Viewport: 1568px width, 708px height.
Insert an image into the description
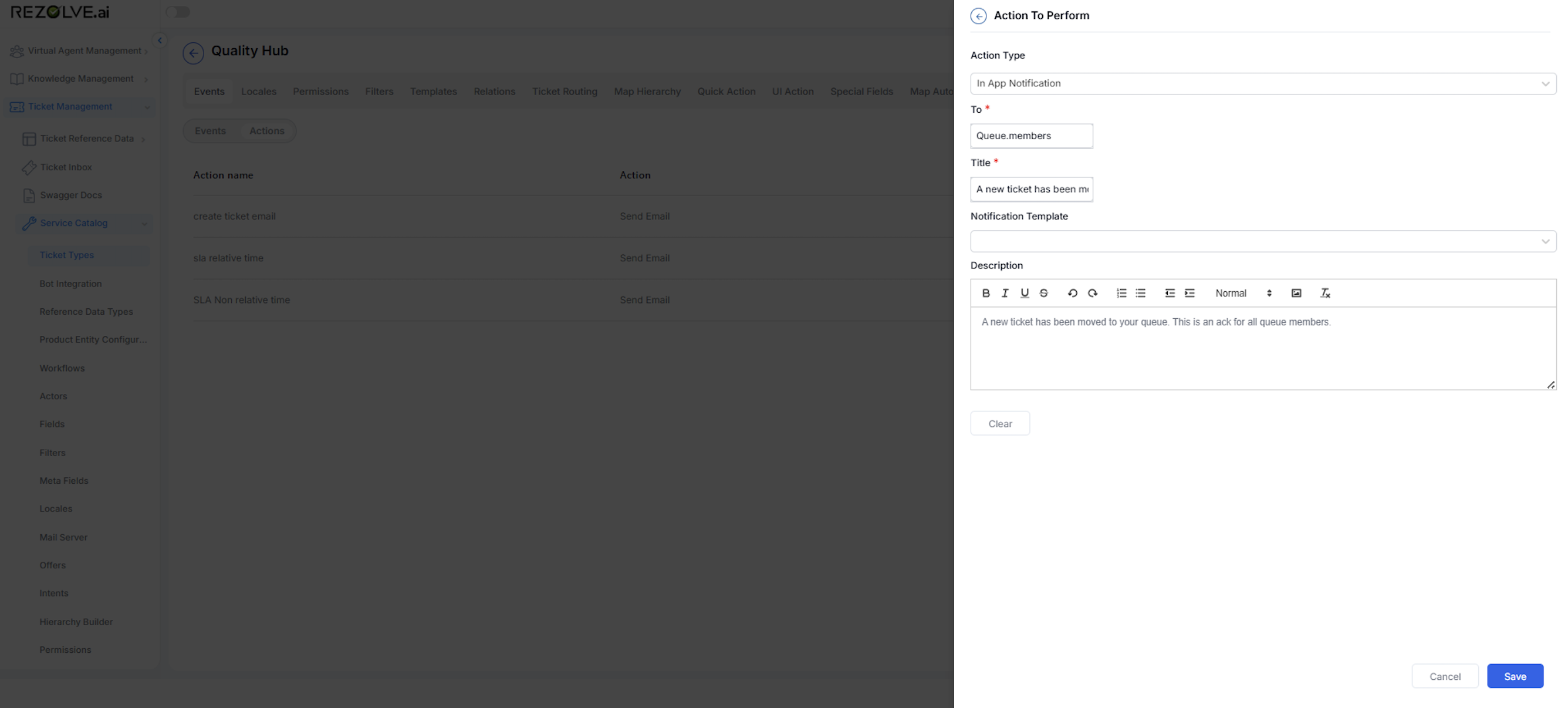(1296, 293)
